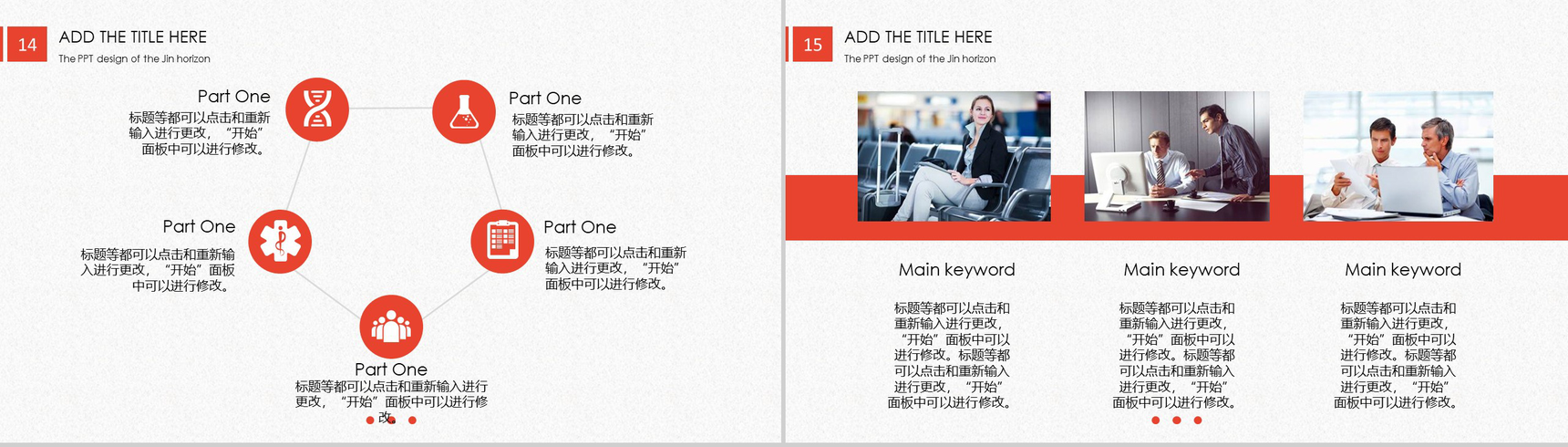Image resolution: width=1568 pixels, height=447 pixels.
Task: Select 'Main keyword' below the laptop photo
Action: 1402,270
